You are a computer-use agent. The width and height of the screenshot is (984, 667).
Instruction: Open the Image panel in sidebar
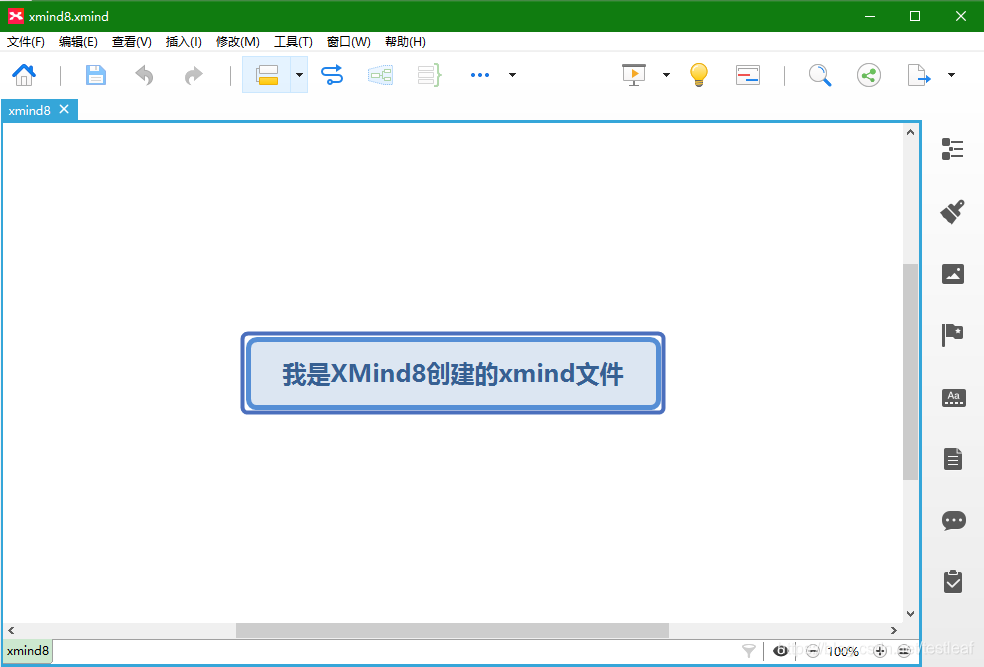953,274
